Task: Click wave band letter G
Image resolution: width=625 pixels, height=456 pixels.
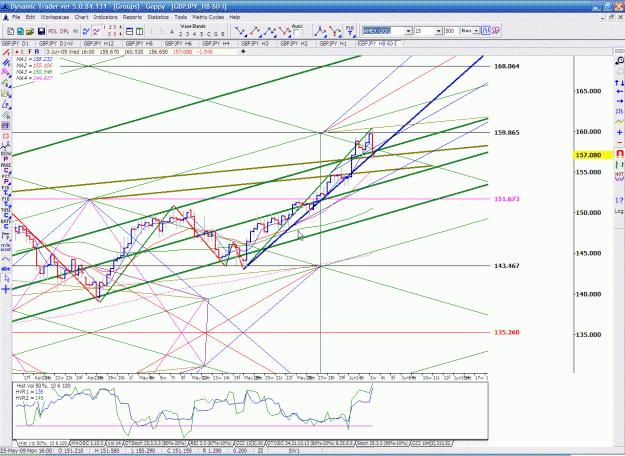Action: tap(216, 34)
